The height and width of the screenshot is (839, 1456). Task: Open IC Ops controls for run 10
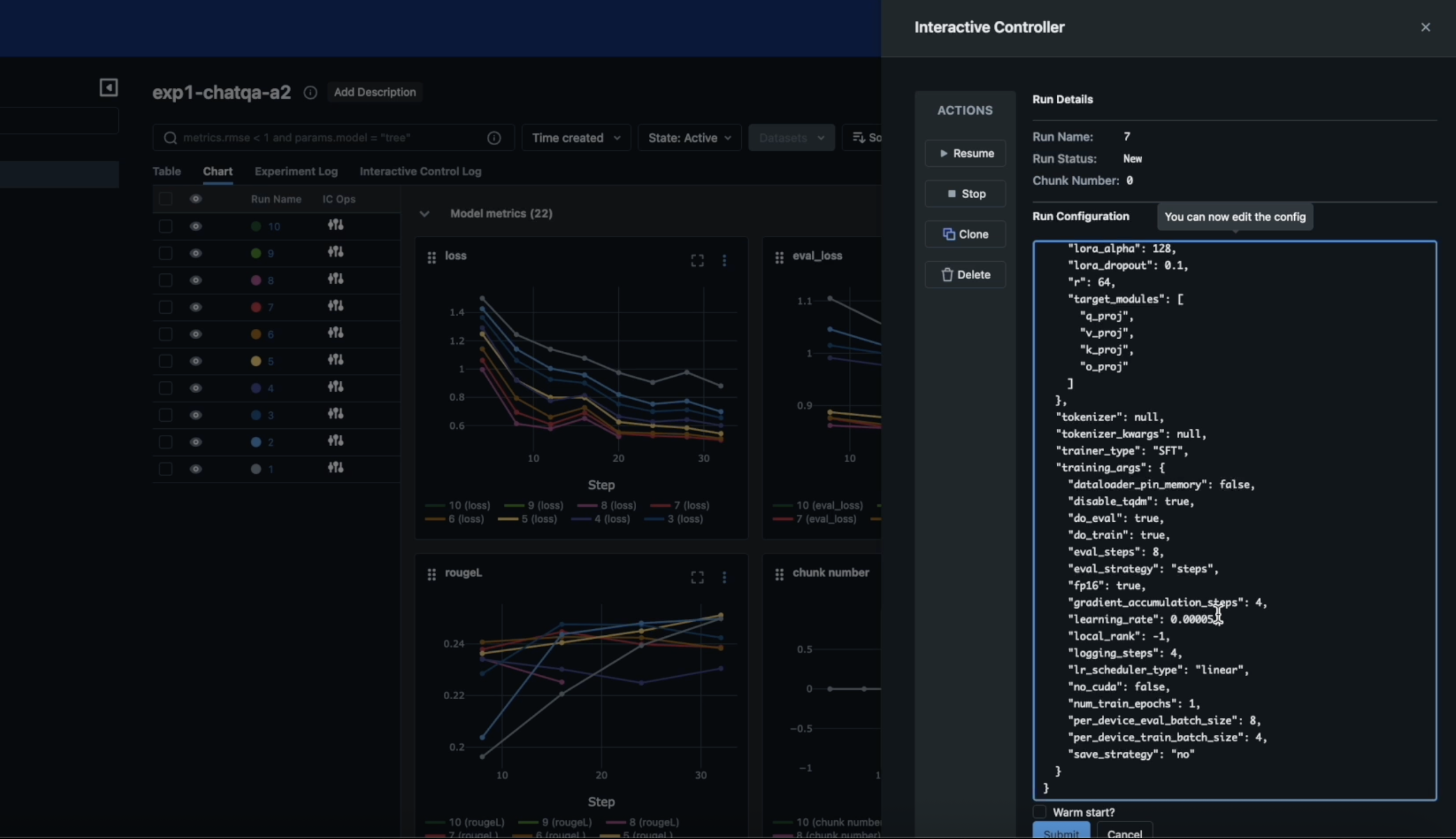pyautogui.click(x=336, y=225)
